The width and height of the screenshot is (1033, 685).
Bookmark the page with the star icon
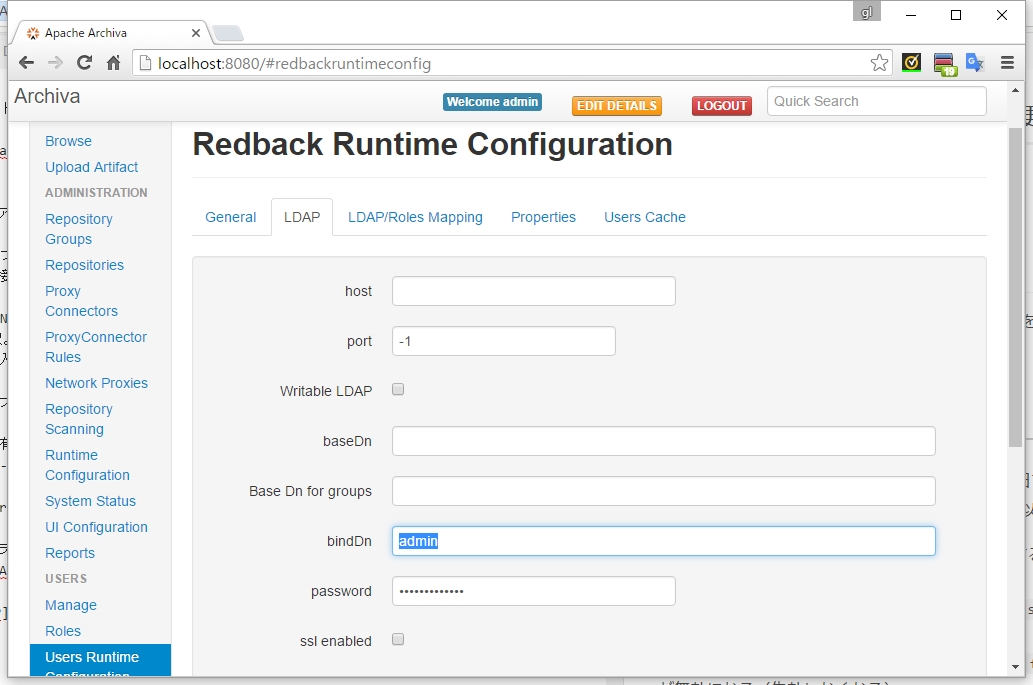[879, 62]
